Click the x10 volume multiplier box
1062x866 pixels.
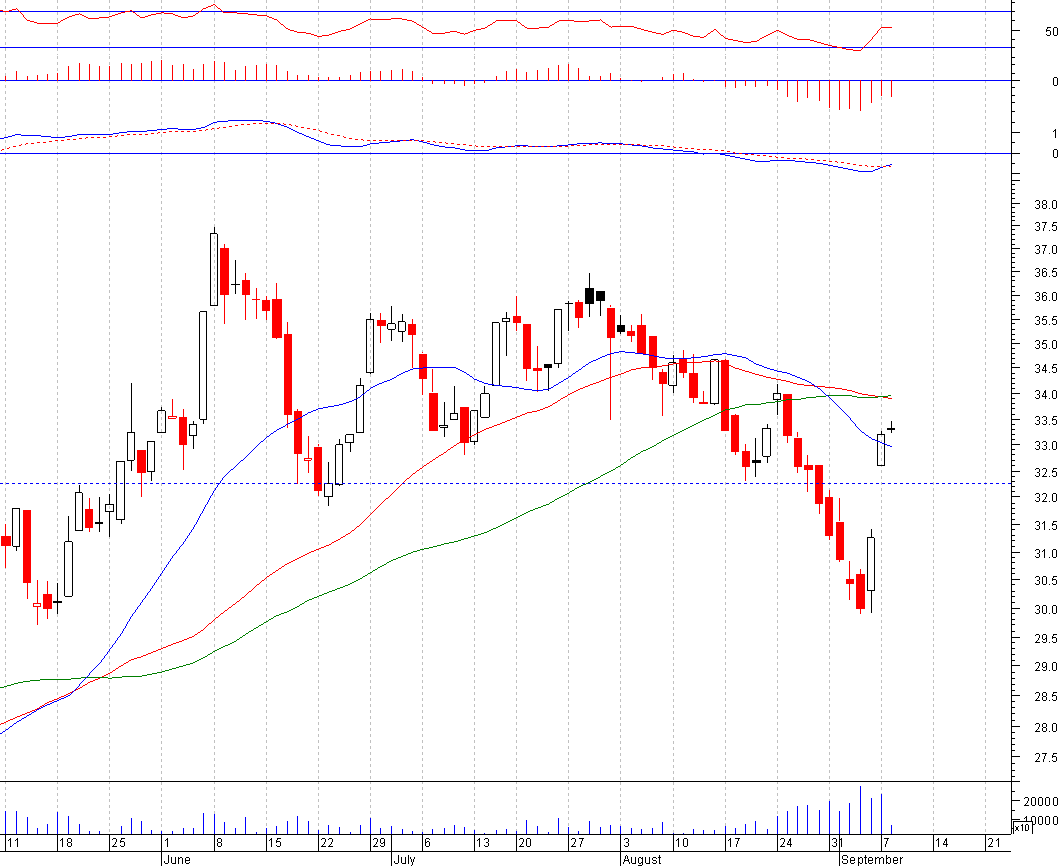click(1021, 827)
